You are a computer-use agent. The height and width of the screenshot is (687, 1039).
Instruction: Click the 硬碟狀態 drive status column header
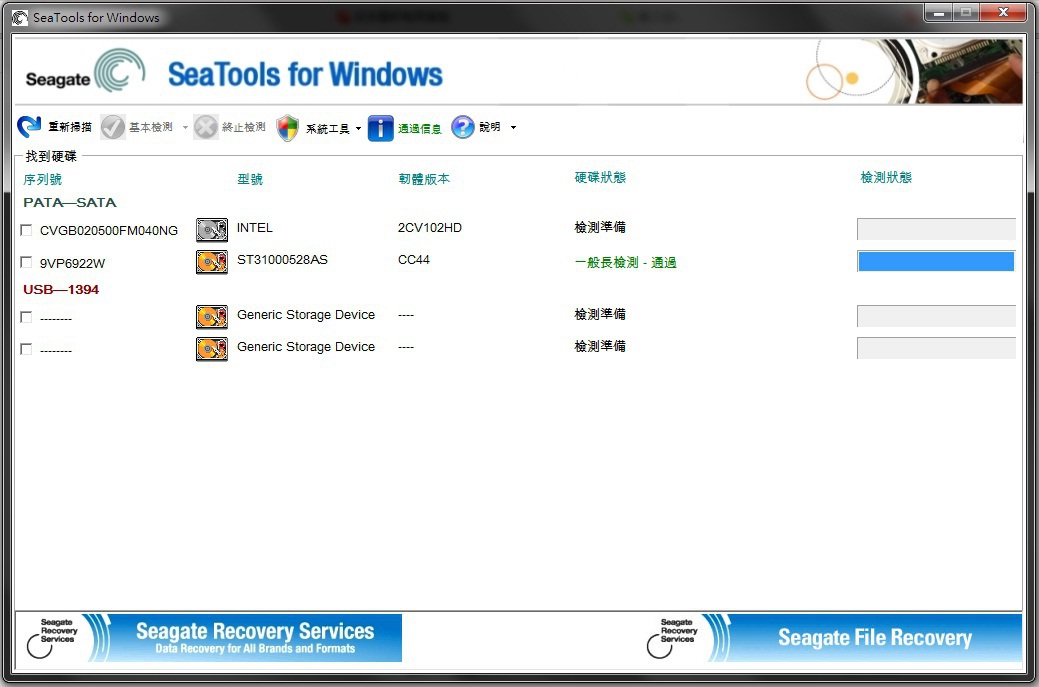600,178
